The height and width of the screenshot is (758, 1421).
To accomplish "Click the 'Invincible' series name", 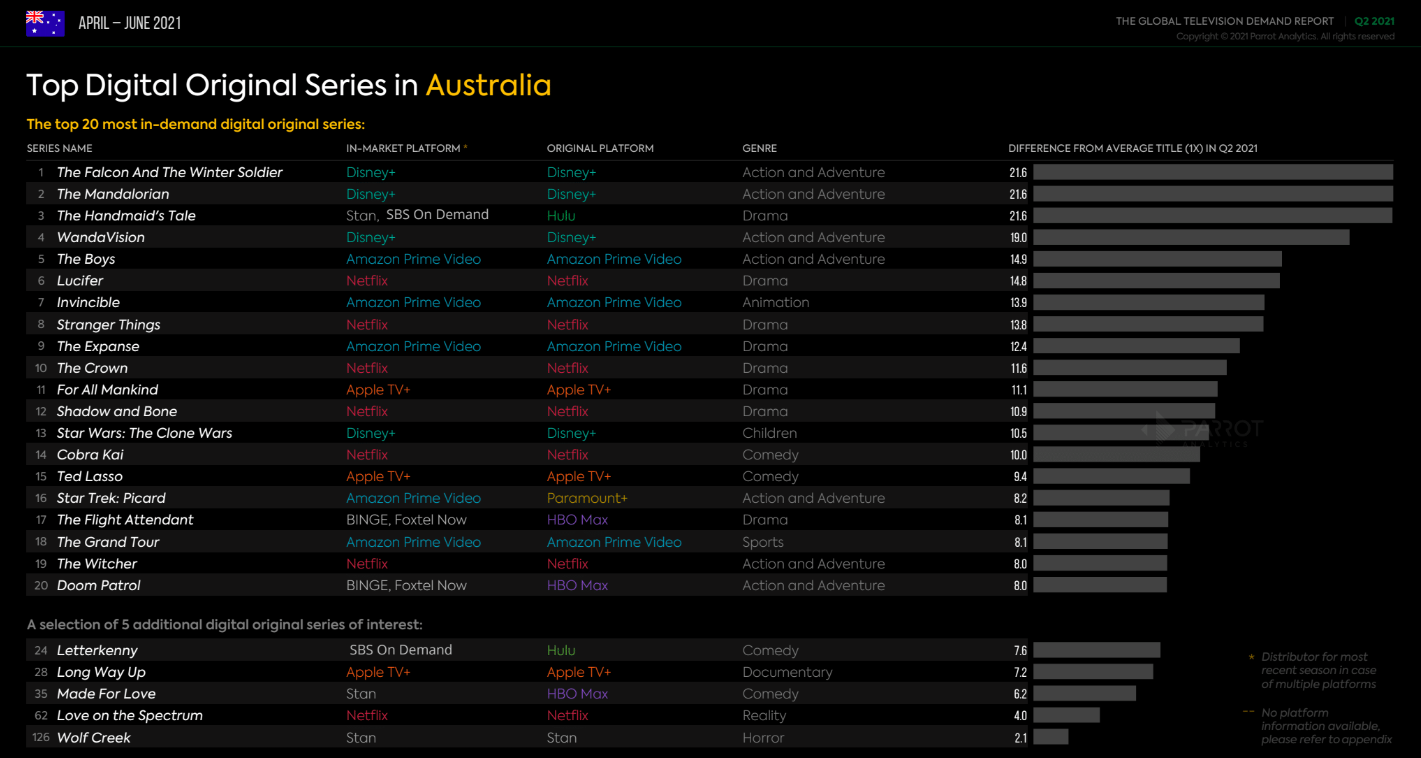I will [x=88, y=302].
